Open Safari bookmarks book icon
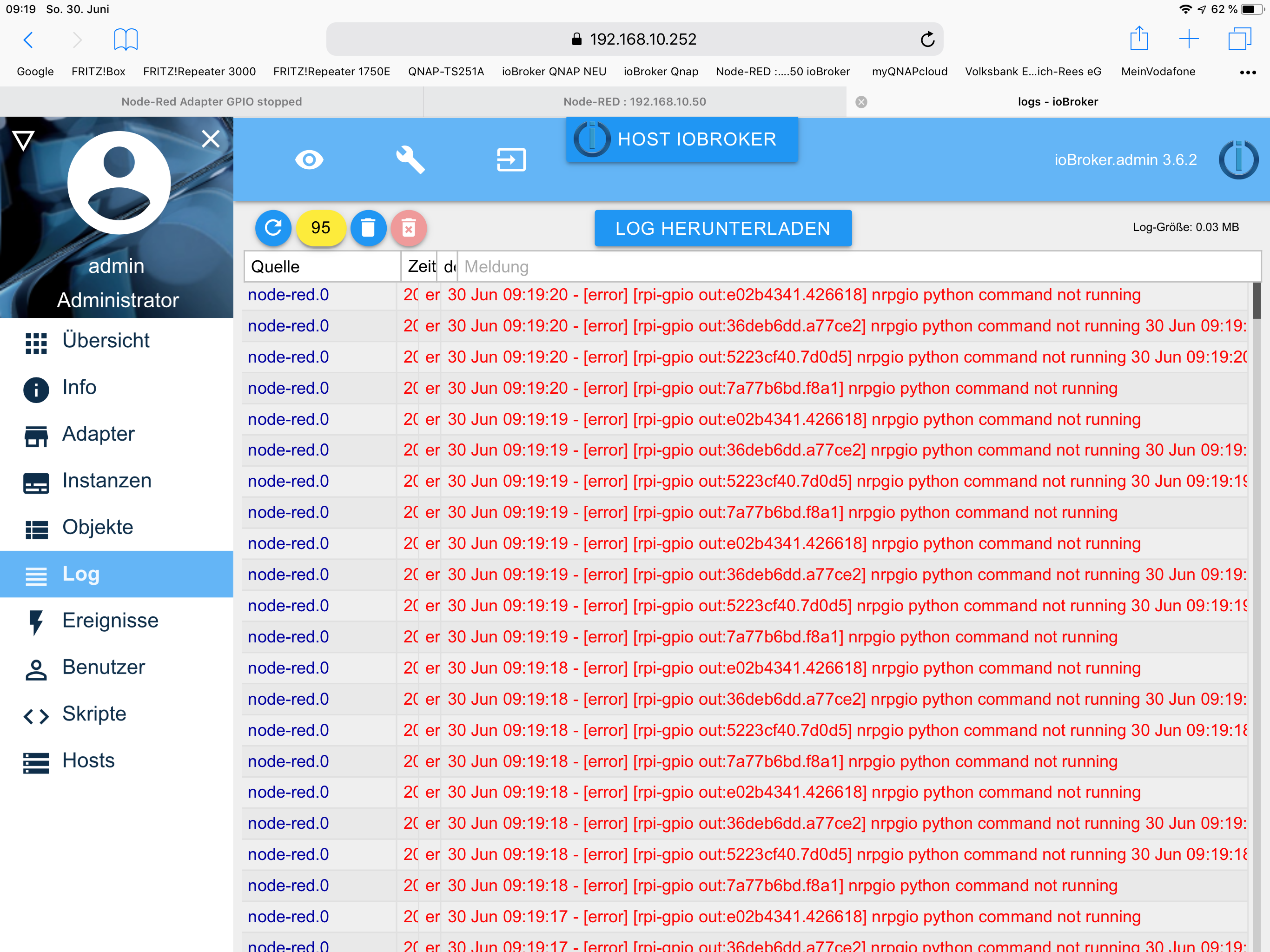Viewport: 1270px width, 952px height. coord(126,39)
